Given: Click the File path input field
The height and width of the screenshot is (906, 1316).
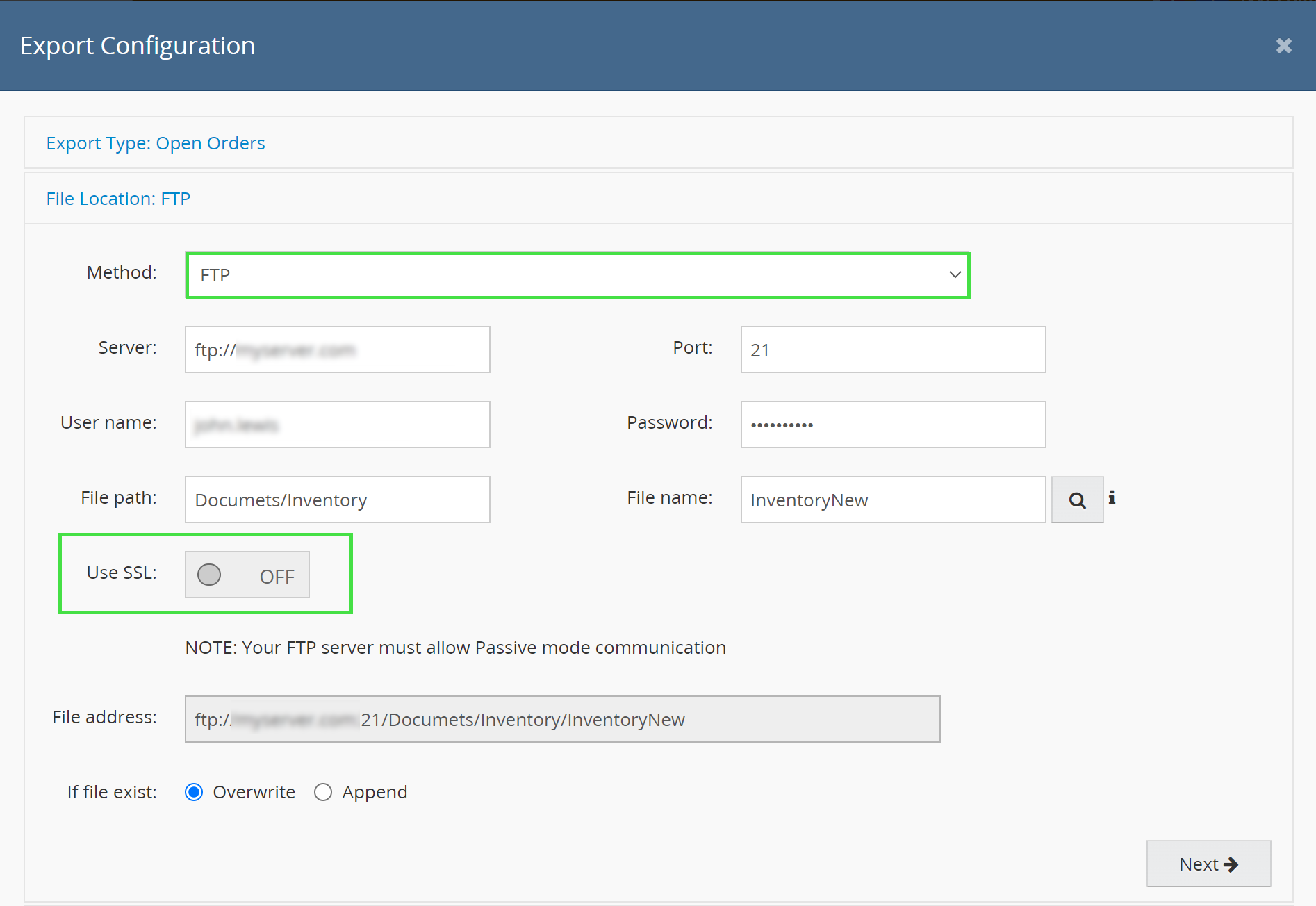Looking at the screenshot, I should pyautogui.click(x=337, y=500).
